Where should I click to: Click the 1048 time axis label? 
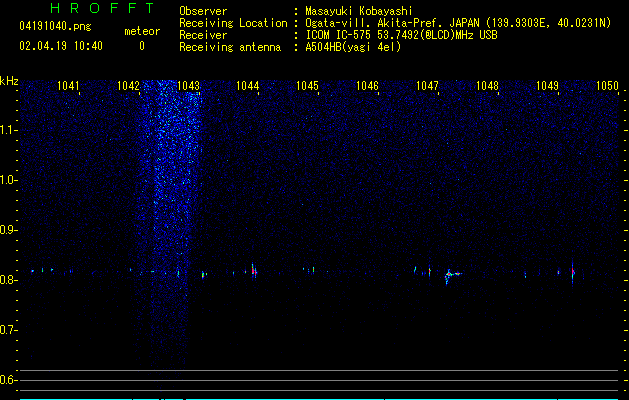coord(487,85)
